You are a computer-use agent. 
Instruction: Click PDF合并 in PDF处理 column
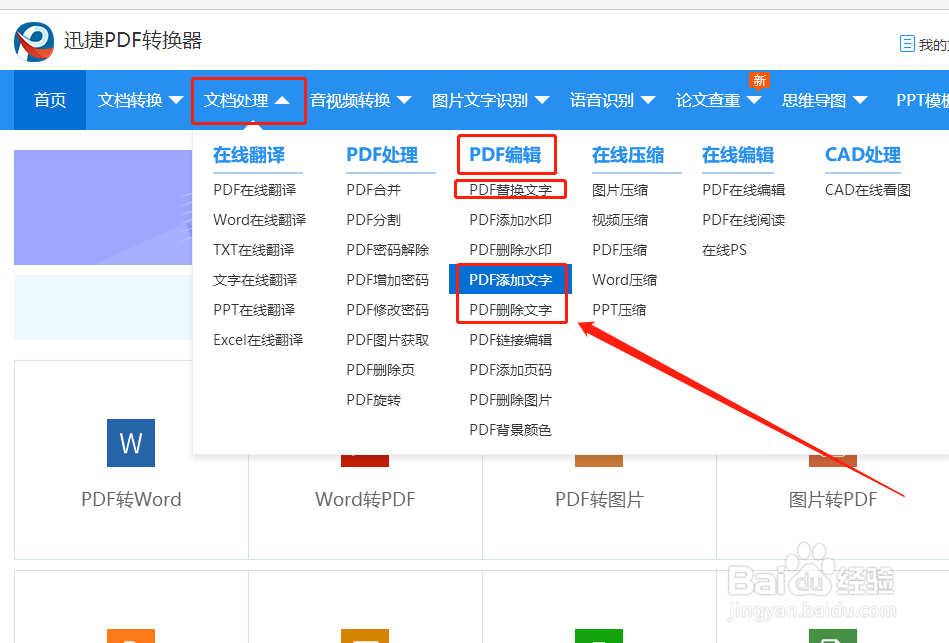coord(373,190)
